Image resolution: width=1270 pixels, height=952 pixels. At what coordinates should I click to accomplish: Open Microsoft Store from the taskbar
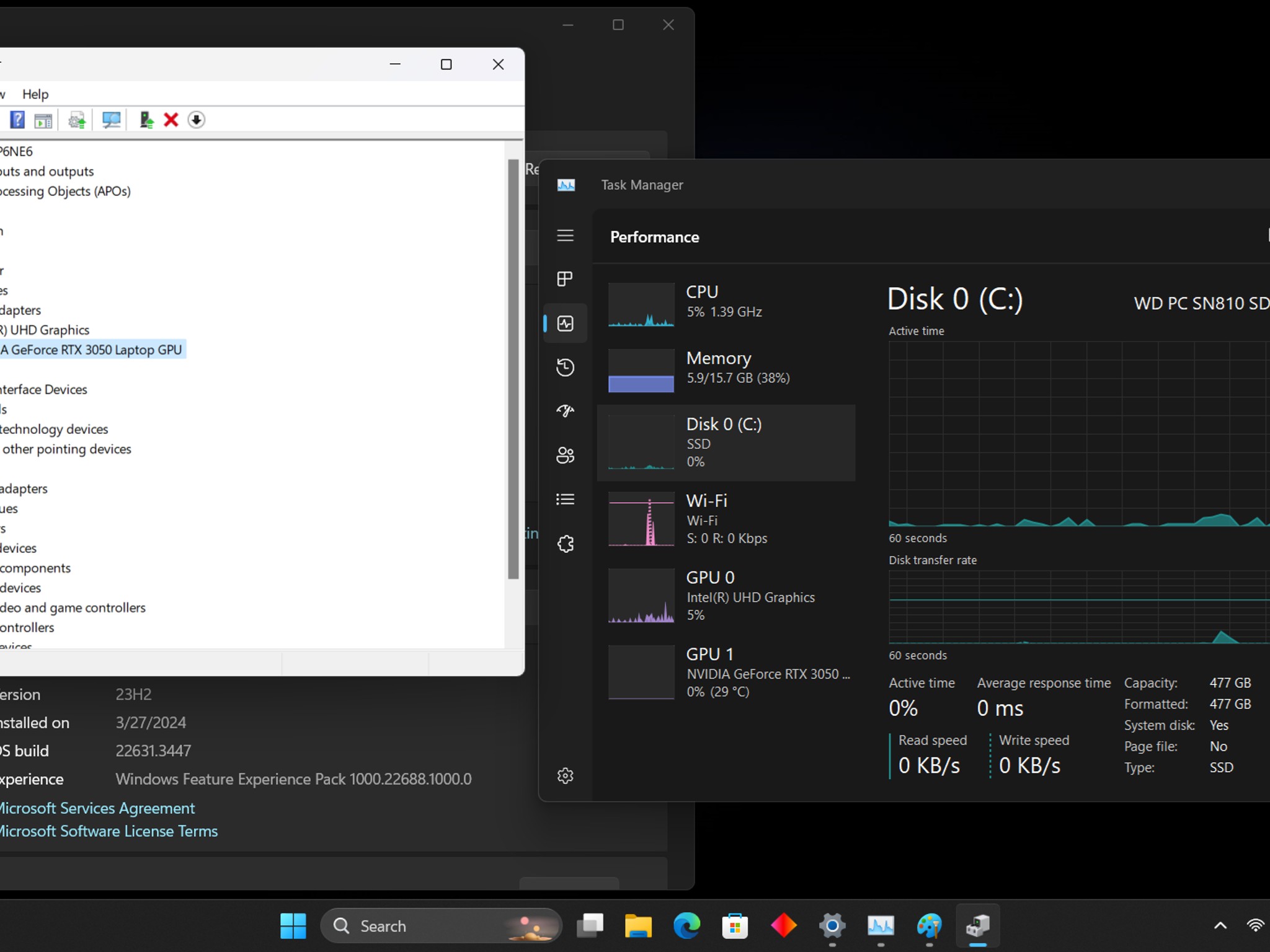(x=735, y=926)
